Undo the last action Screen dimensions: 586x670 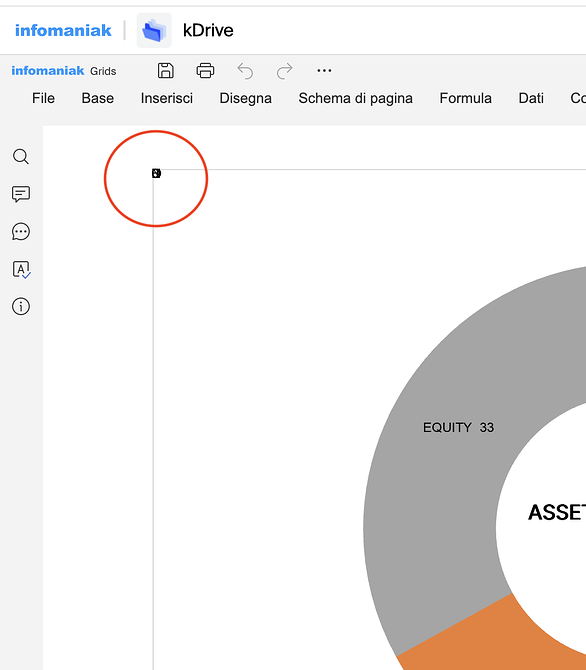[x=245, y=71]
